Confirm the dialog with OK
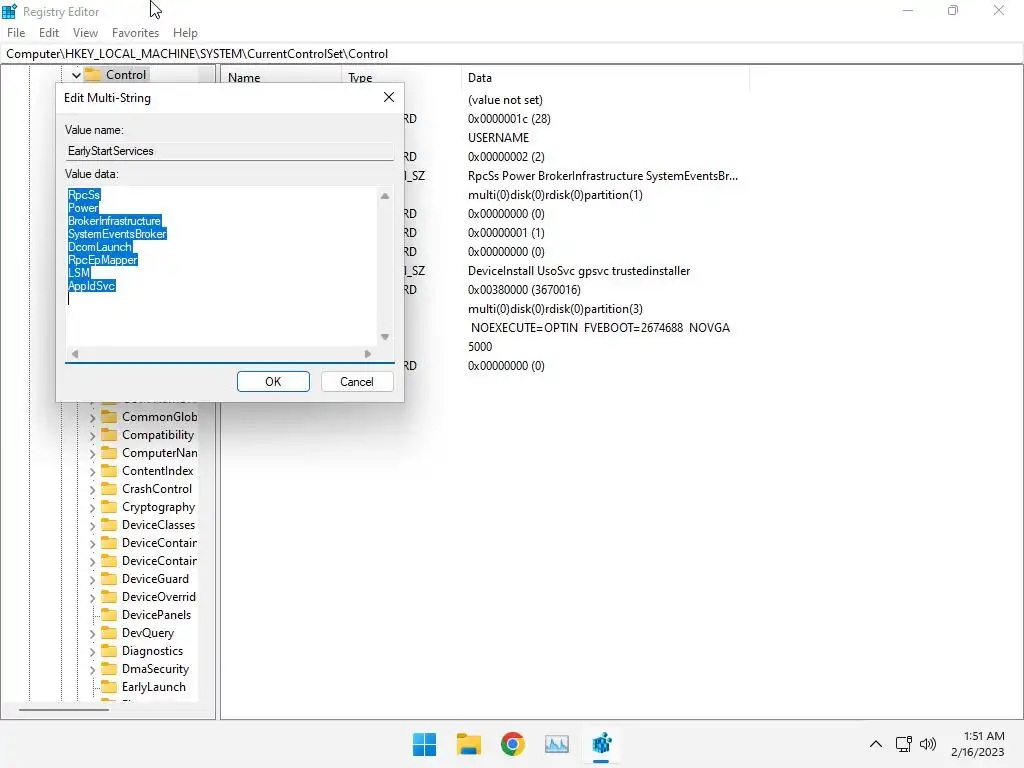 pos(273,381)
